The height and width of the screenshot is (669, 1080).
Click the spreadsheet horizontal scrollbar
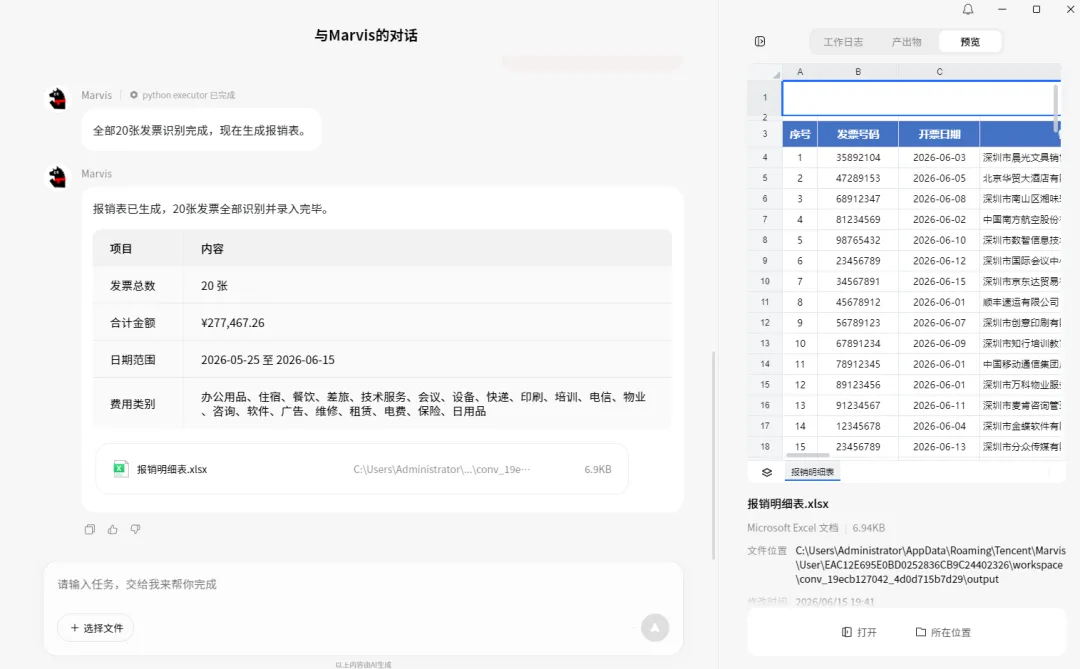pos(807,455)
